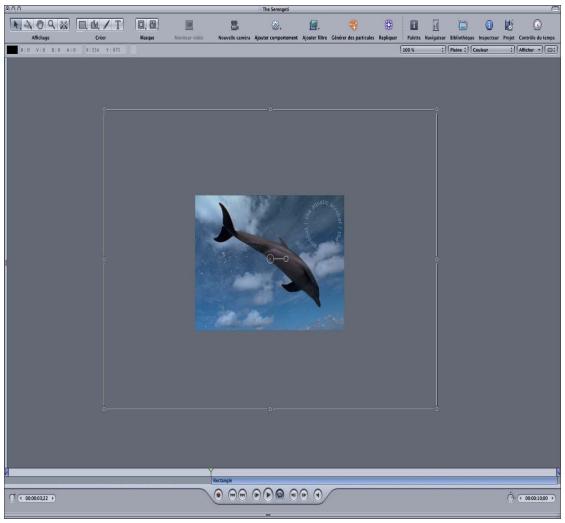The height and width of the screenshot is (523, 565).
Task: Click the Ajouter filtre icon
Action: (x=314, y=25)
